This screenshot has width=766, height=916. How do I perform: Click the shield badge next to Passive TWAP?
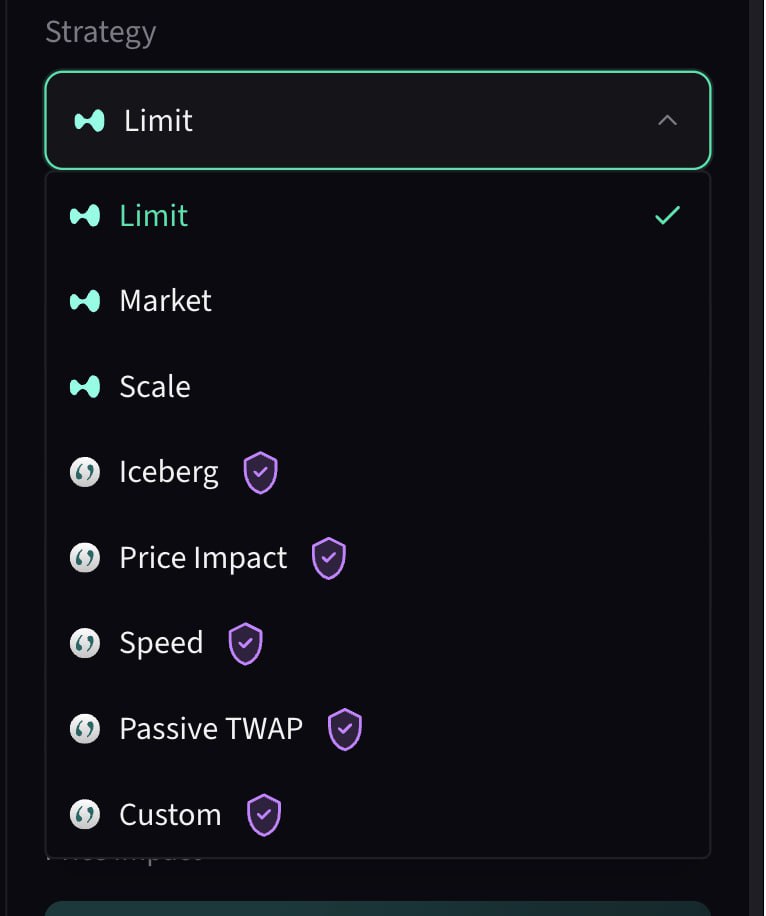coord(344,729)
